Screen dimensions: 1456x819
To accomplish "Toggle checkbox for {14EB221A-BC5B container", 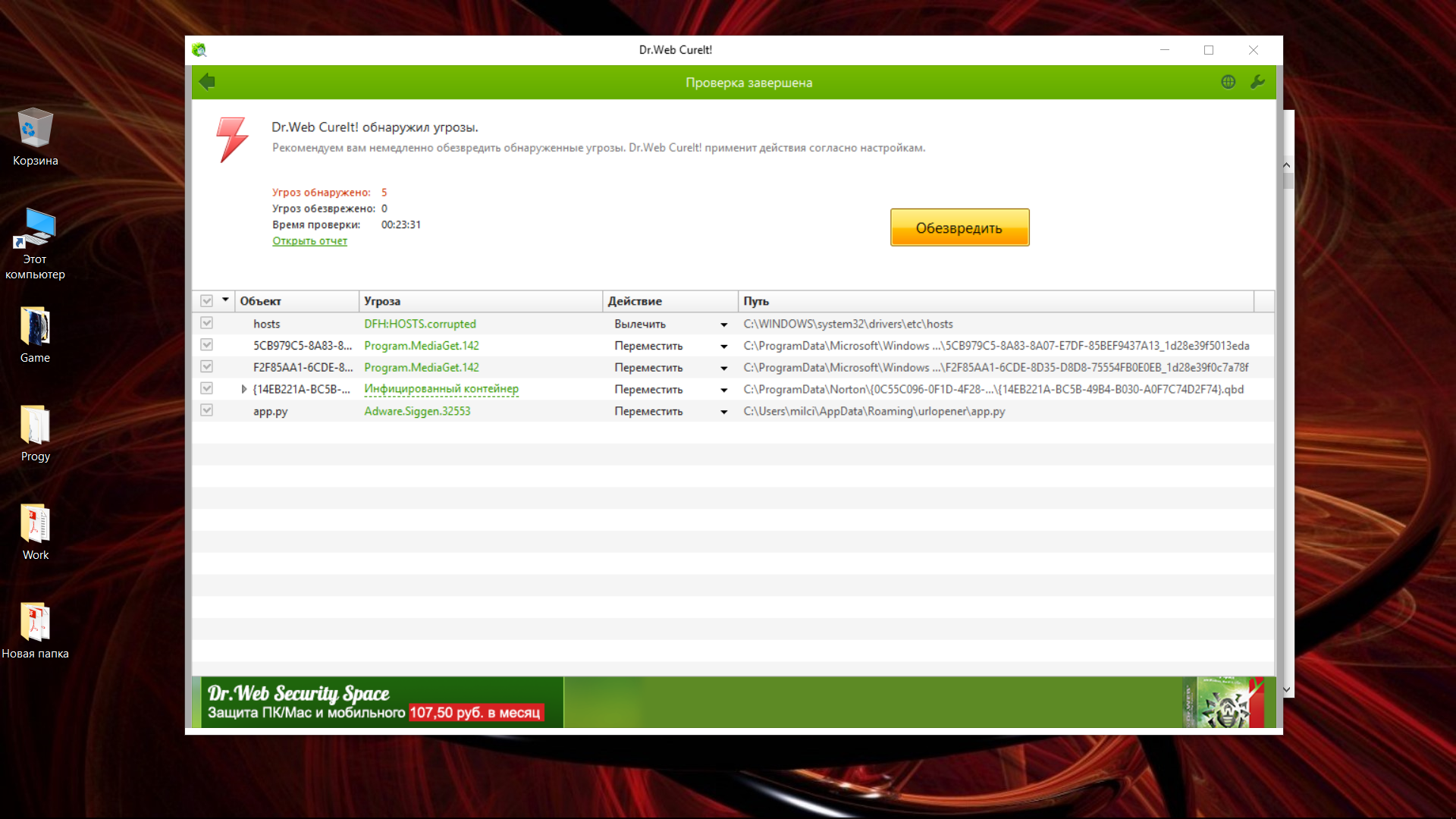I will [206, 388].
